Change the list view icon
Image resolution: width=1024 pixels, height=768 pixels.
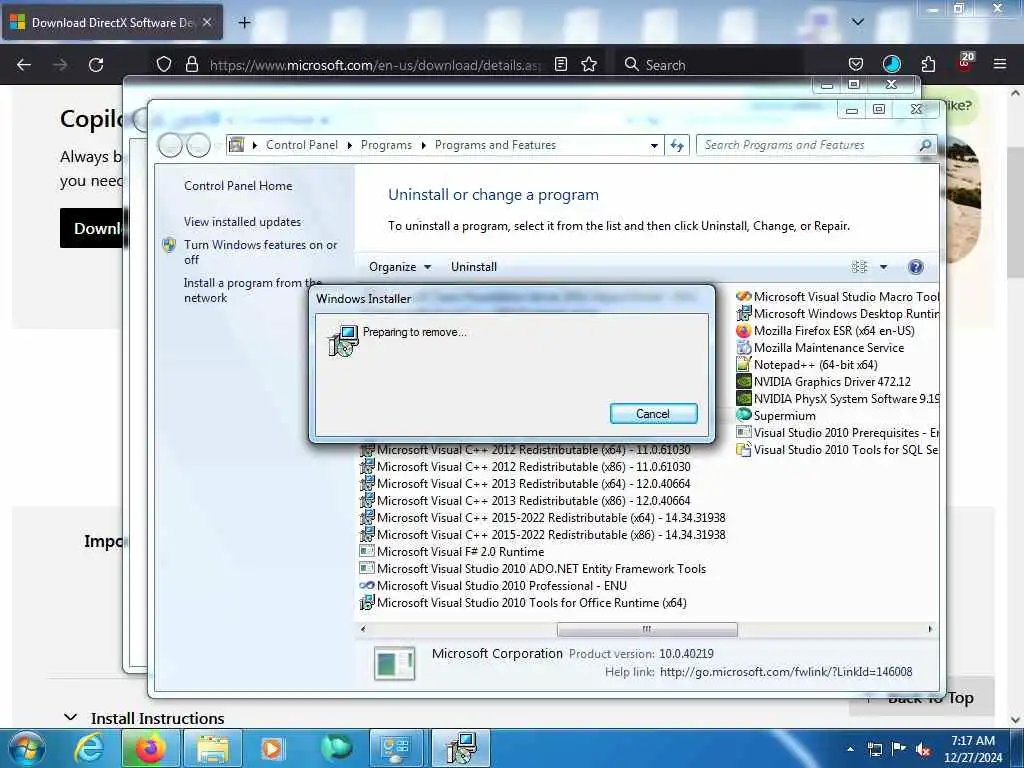pos(859,266)
